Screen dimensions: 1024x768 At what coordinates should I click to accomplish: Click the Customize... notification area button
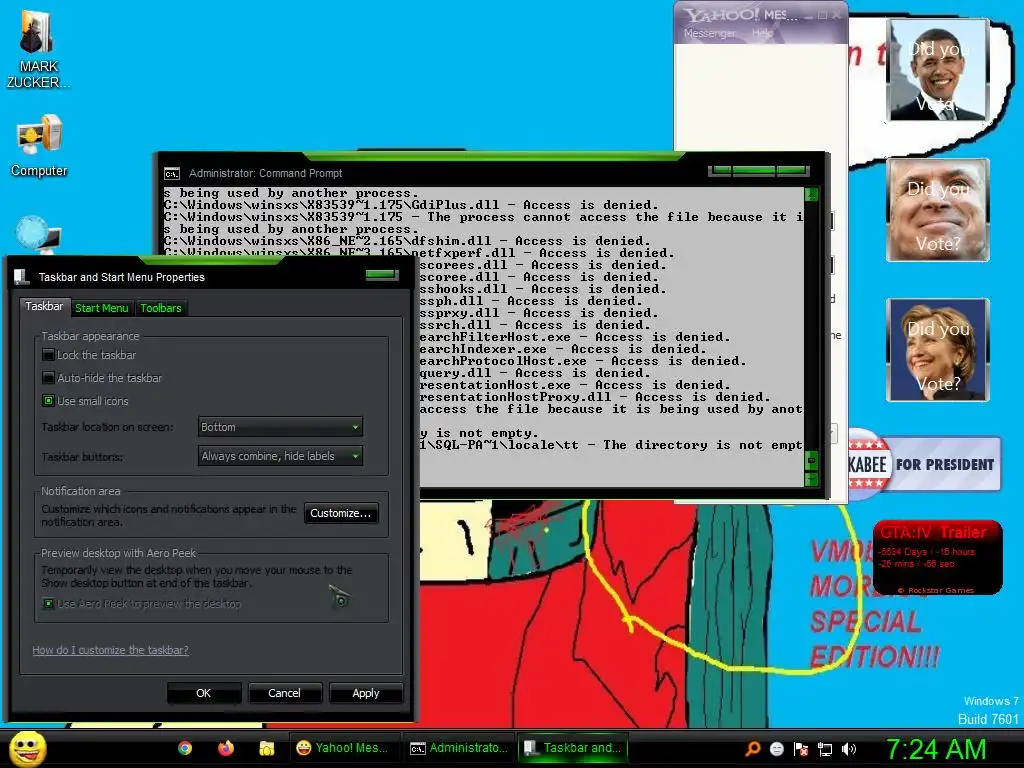coord(340,513)
